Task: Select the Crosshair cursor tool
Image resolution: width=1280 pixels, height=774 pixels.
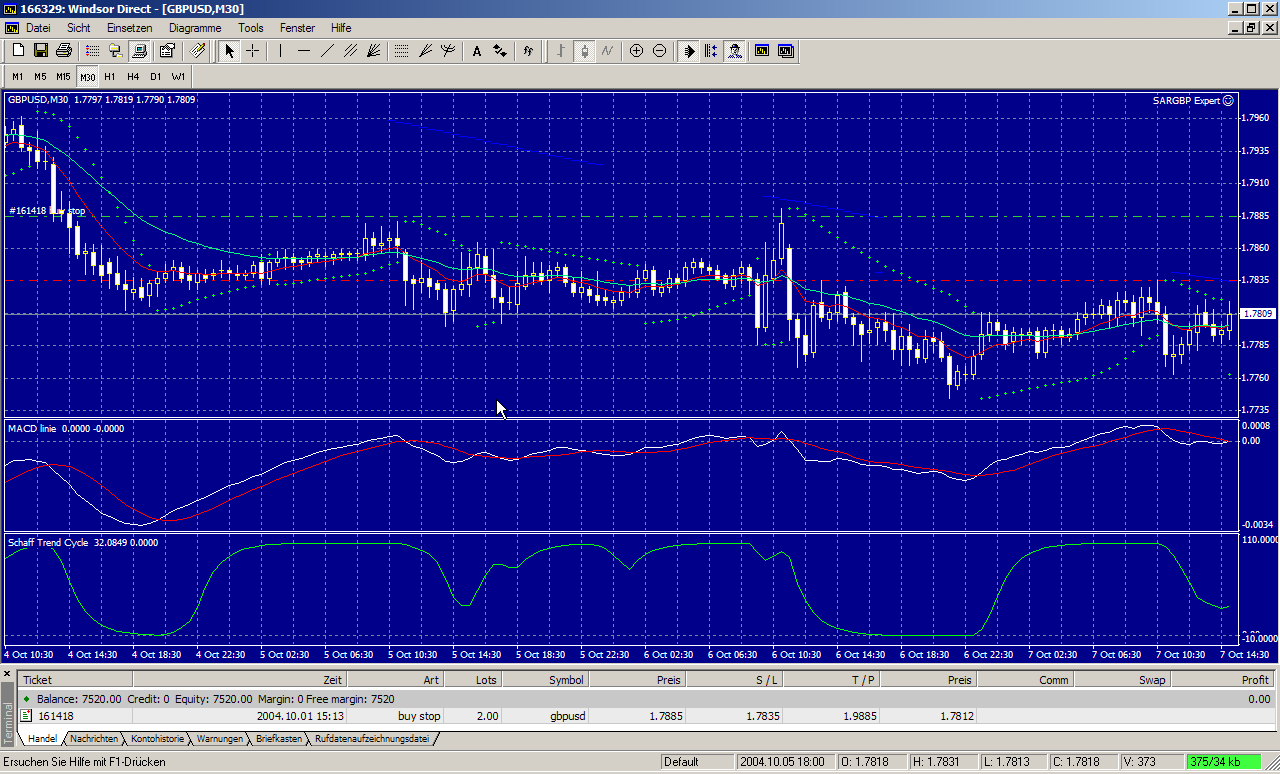Action: (x=253, y=51)
